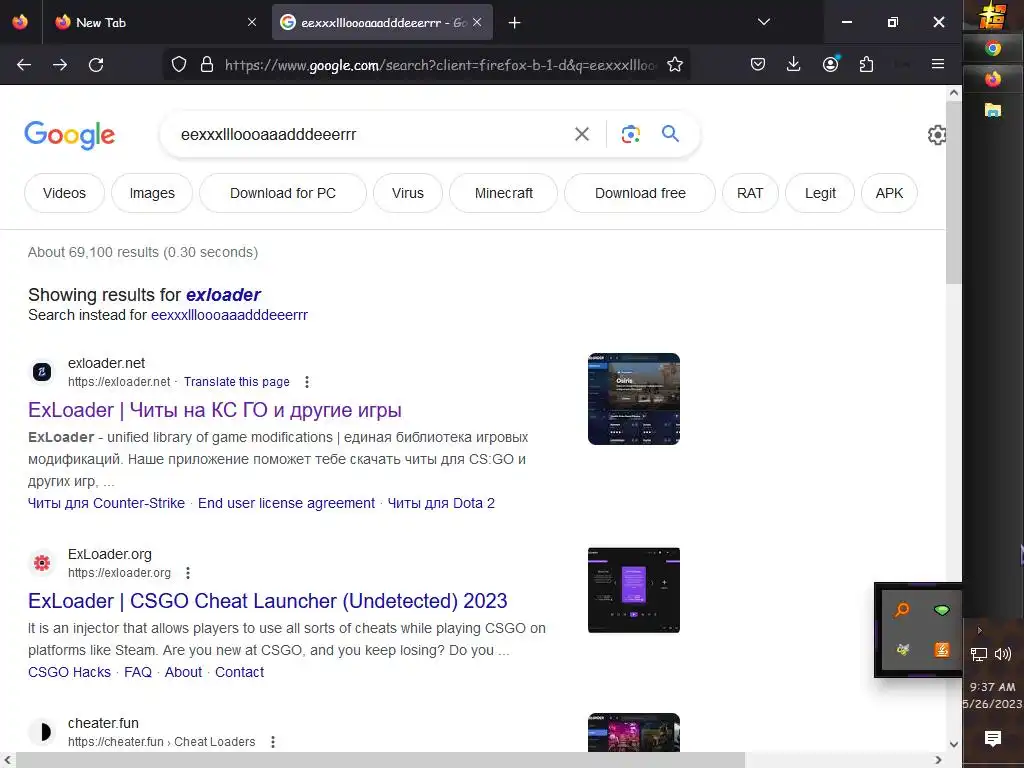Open the tracking protection shield icon

[179, 64]
